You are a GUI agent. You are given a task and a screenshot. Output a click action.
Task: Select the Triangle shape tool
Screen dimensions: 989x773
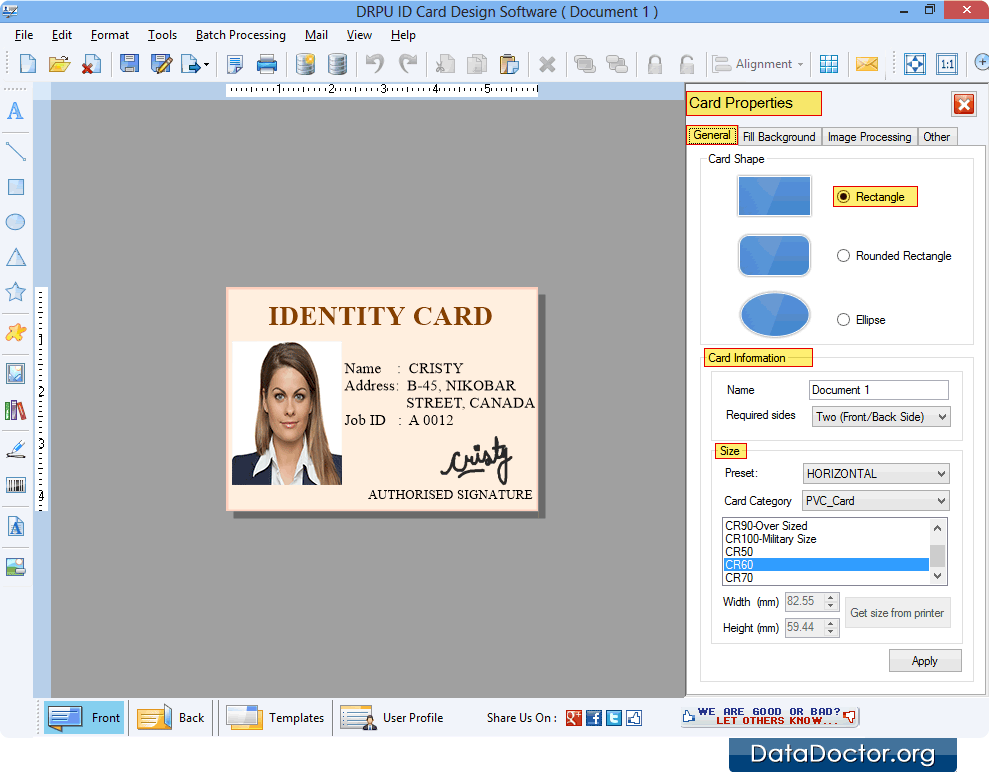tap(16, 257)
